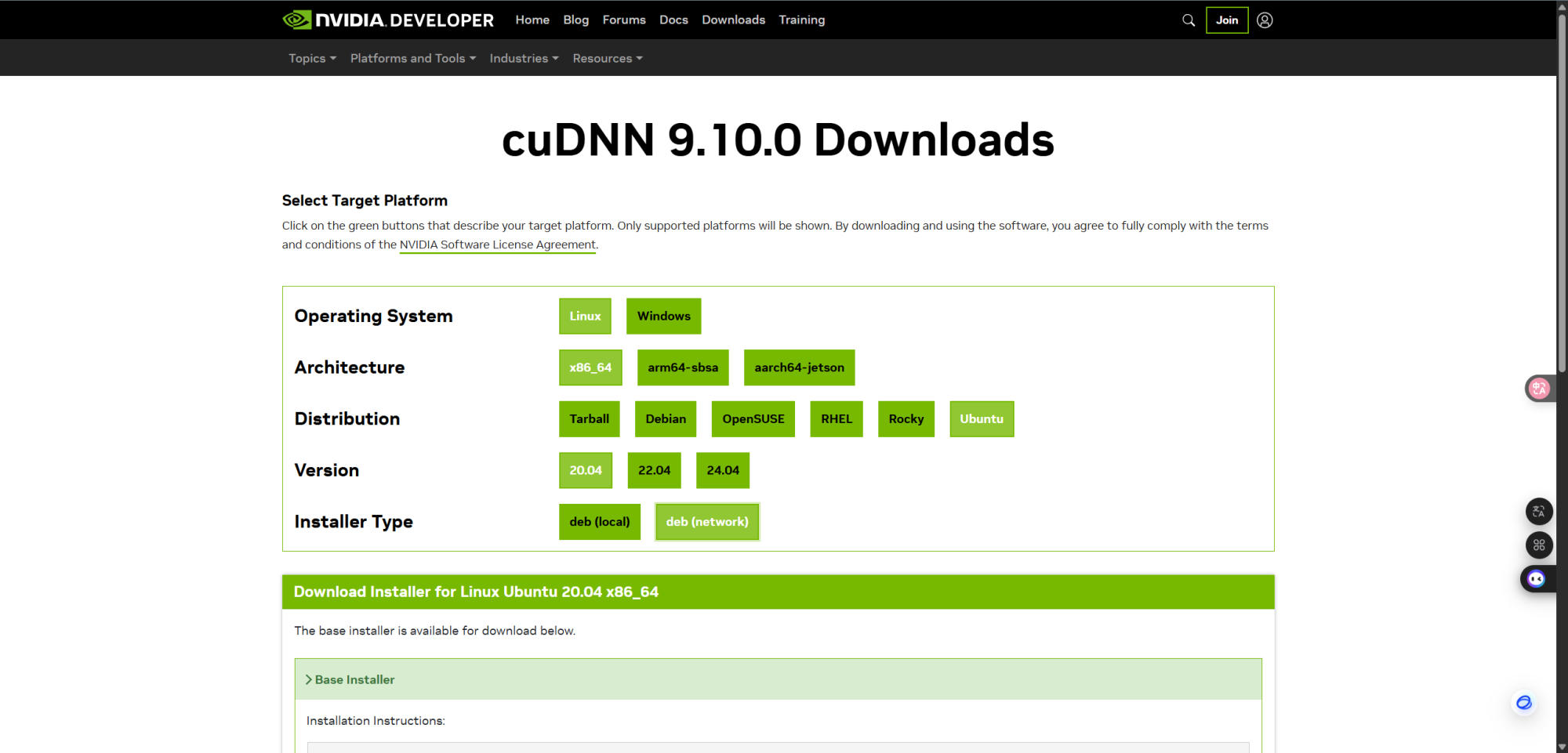The width and height of the screenshot is (1568, 753).
Task: Click the Installation Instructions label
Action: 376,721
